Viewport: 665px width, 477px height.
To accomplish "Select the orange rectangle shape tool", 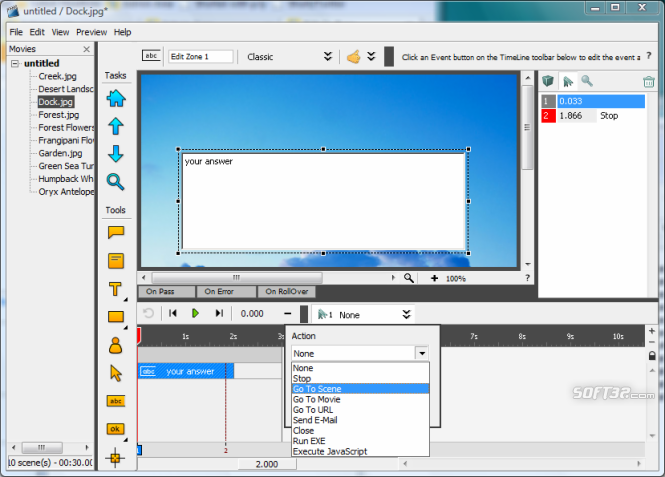I will point(116,317).
